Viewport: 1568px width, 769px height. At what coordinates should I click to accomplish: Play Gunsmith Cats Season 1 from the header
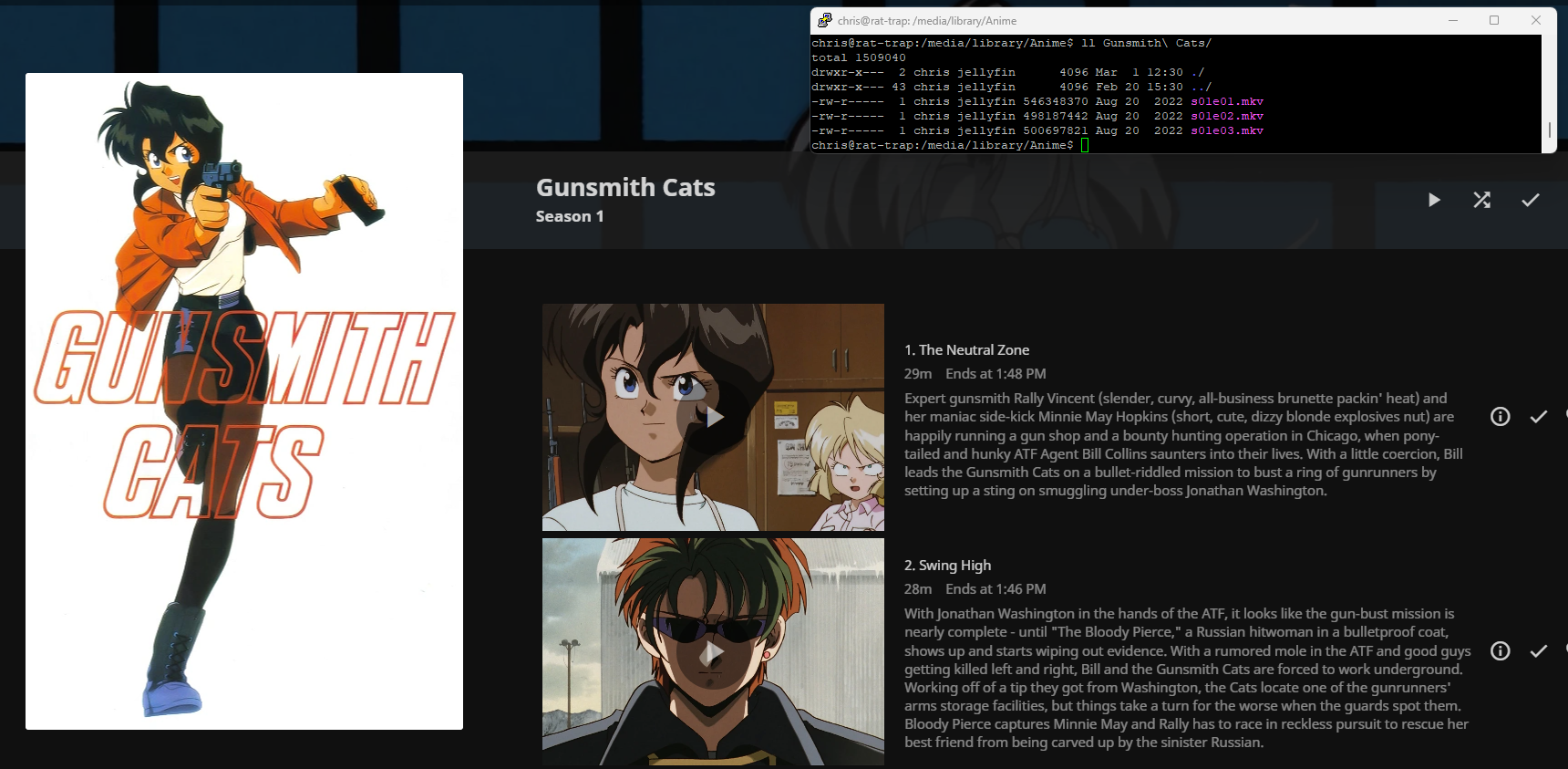click(1434, 200)
